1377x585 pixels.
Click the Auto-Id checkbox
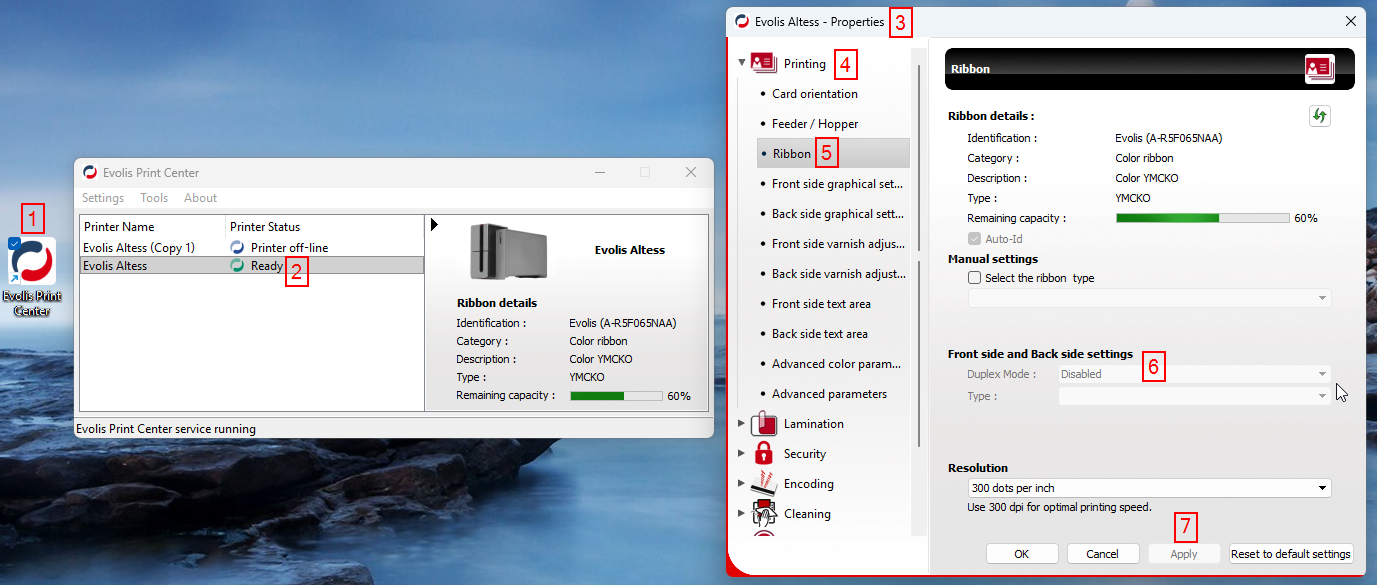(x=974, y=239)
